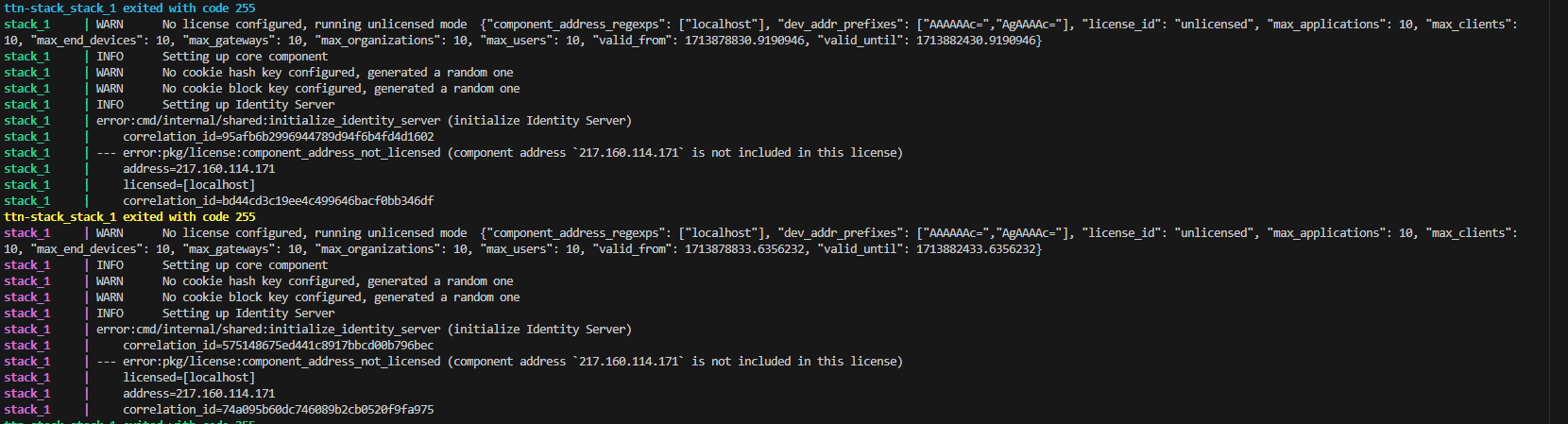This screenshot has width=1568, height=424.
Task: Click the first 'address=217.160.114.171' line
Action: [x=199, y=169]
